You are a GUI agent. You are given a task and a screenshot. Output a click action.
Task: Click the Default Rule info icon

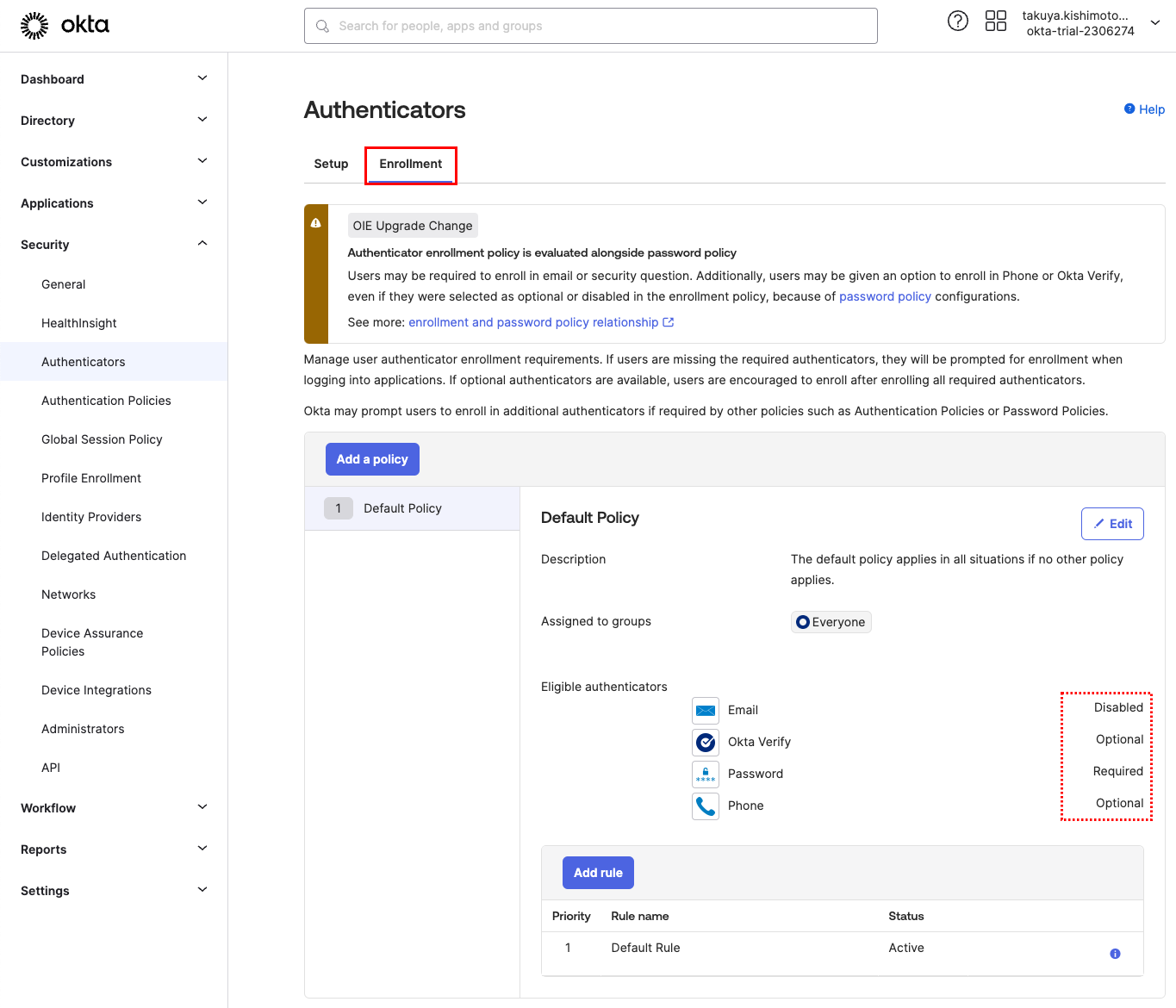pos(1115,954)
